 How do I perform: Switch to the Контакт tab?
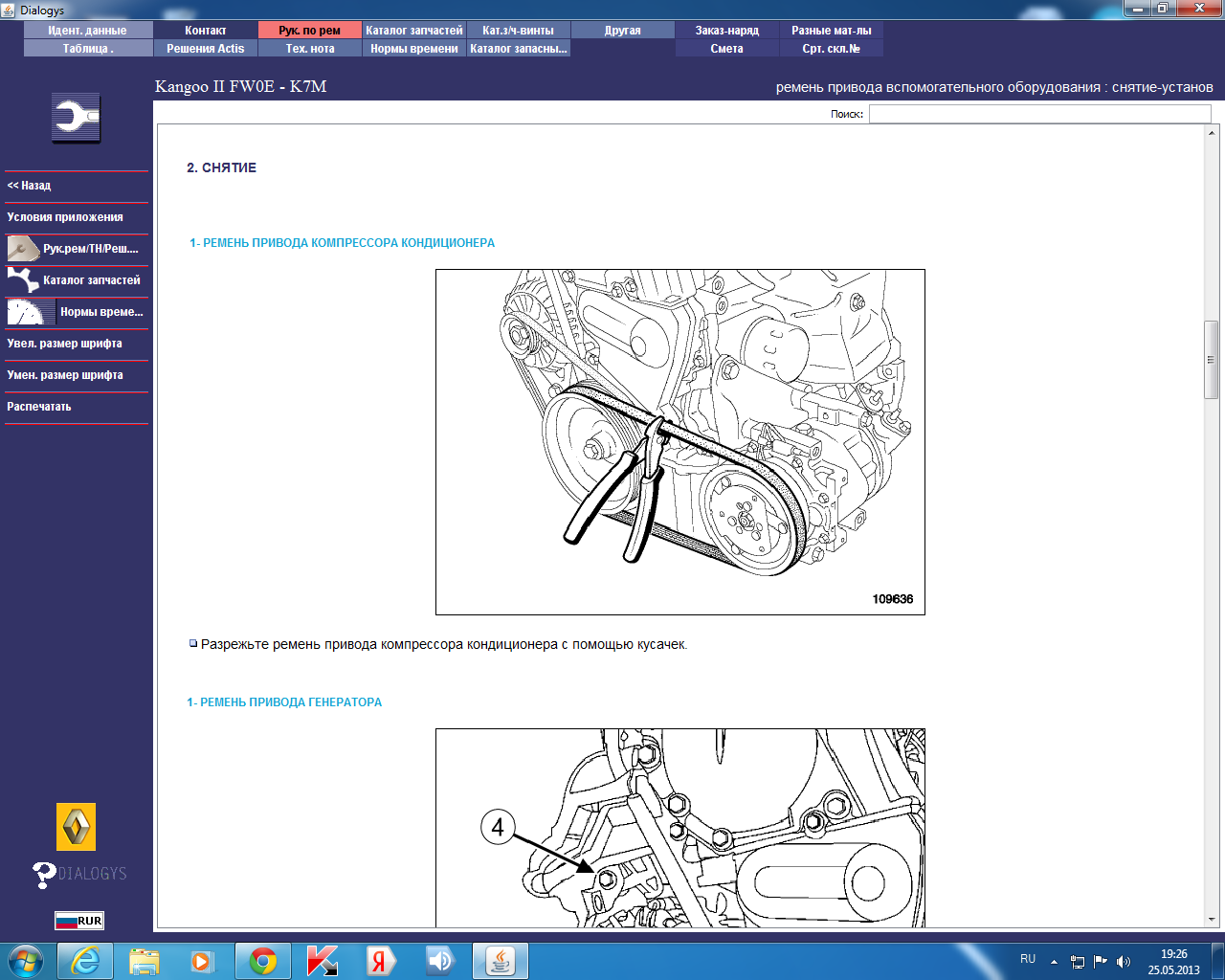(206, 31)
